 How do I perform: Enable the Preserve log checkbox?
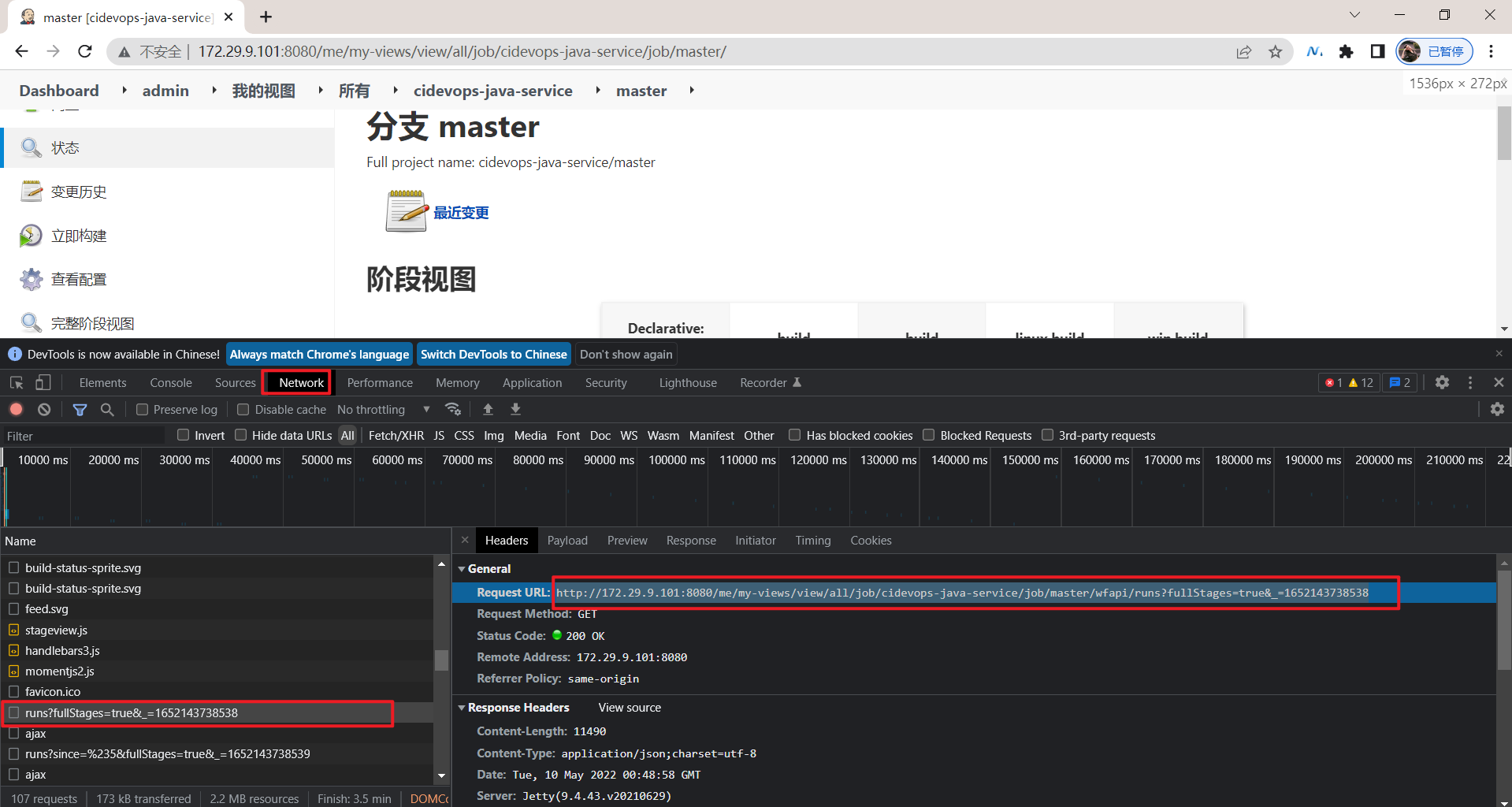142,409
